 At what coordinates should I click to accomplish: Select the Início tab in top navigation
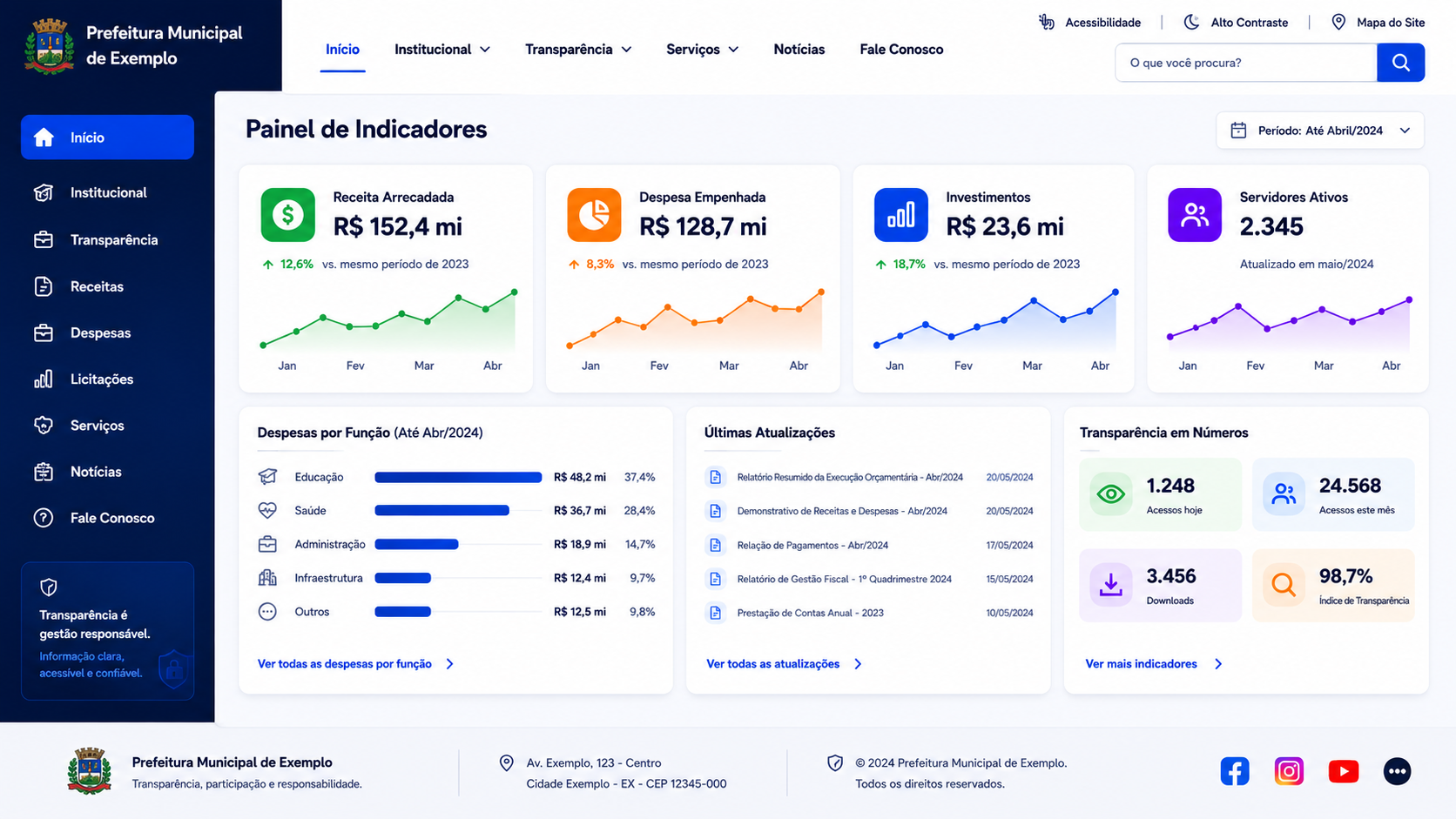click(342, 50)
